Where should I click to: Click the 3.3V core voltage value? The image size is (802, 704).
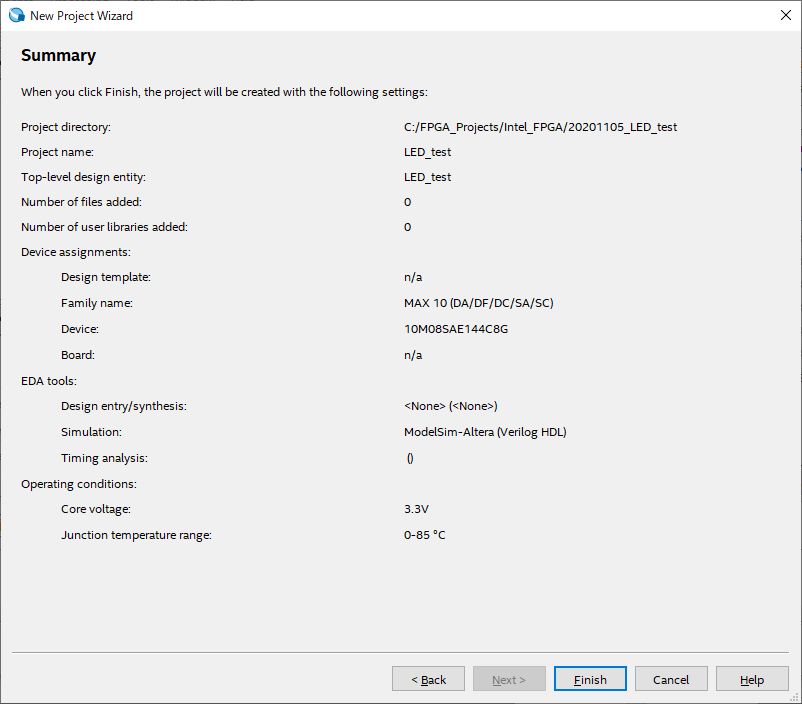[416, 509]
